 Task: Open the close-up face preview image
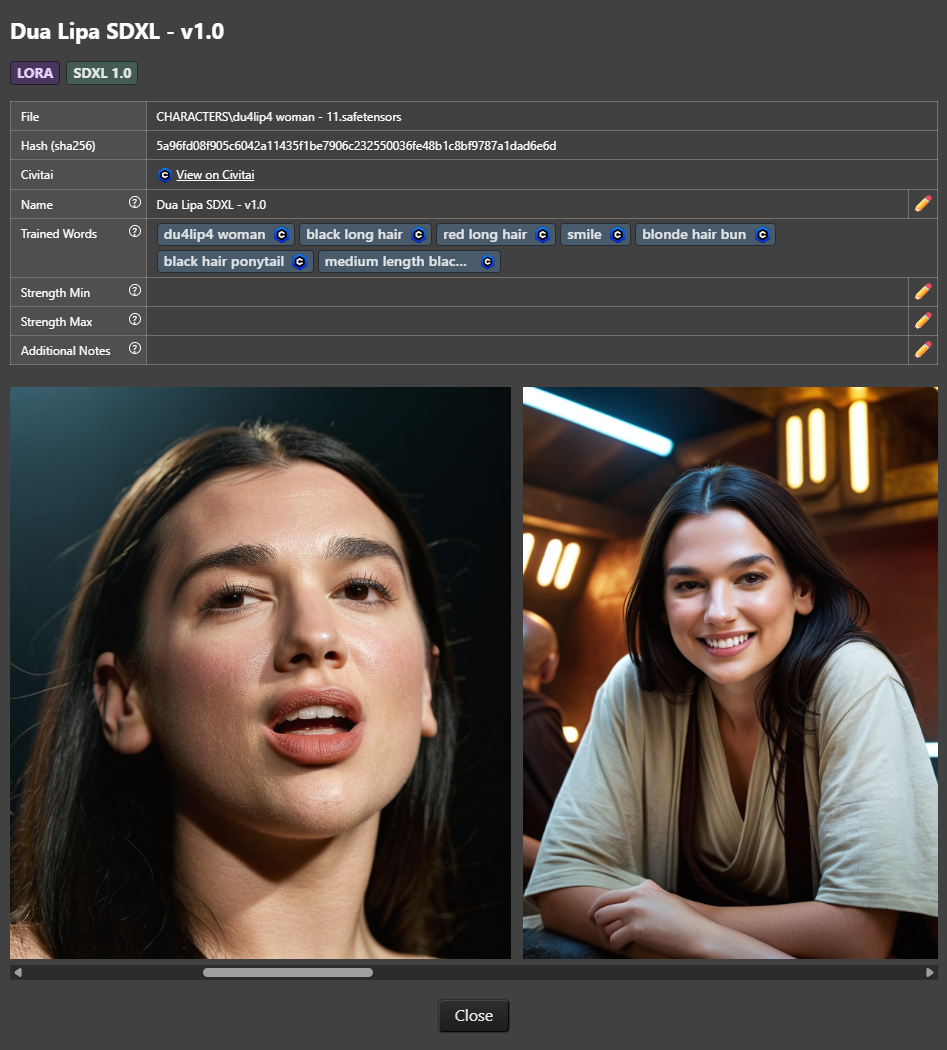coord(261,673)
